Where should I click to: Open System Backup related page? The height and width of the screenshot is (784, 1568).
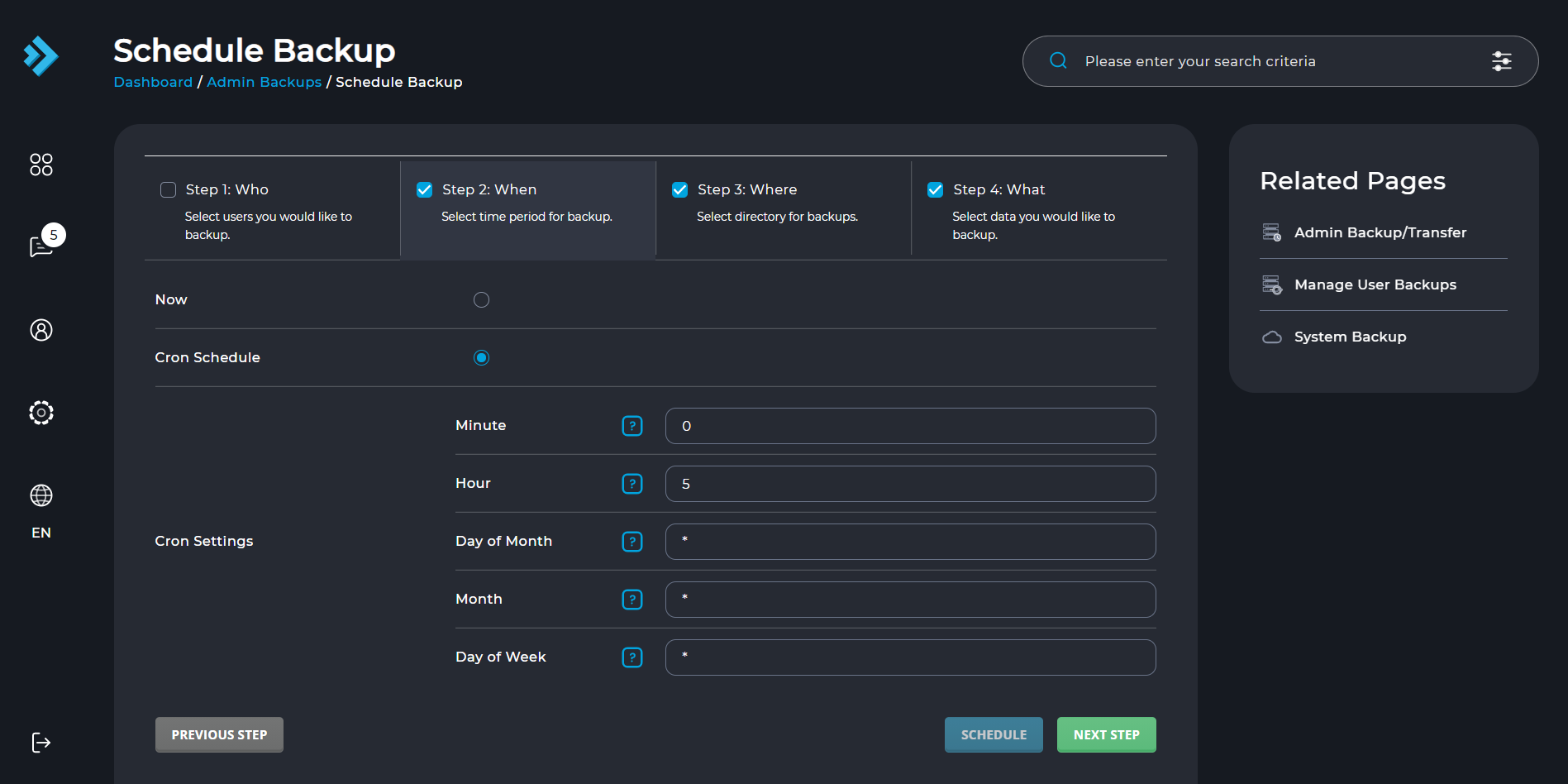click(x=1350, y=337)
